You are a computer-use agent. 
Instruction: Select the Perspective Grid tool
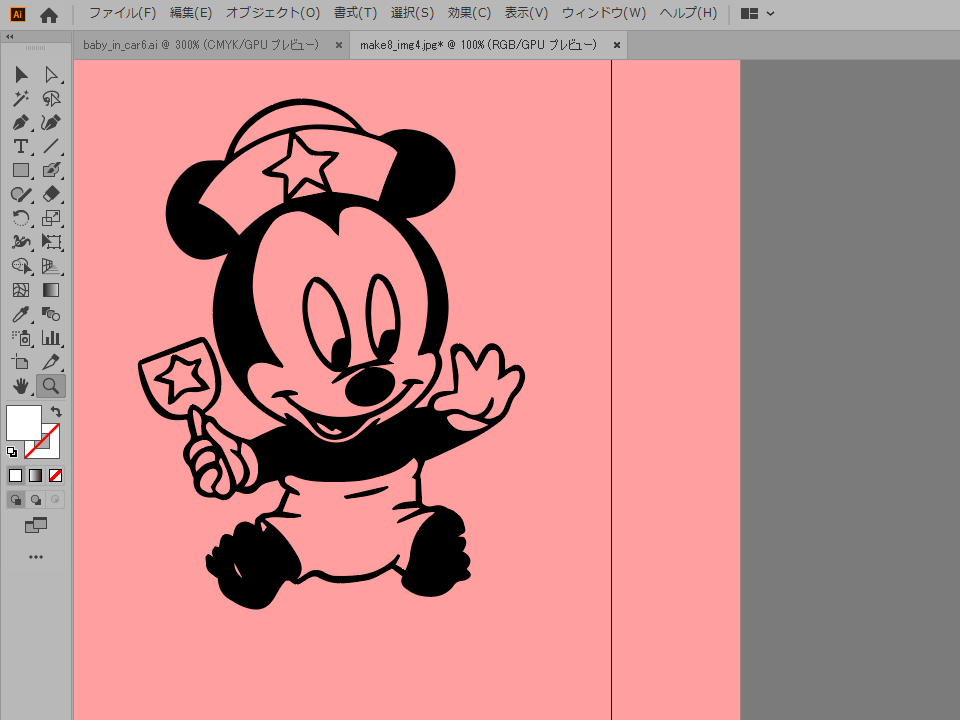point(51,266)
